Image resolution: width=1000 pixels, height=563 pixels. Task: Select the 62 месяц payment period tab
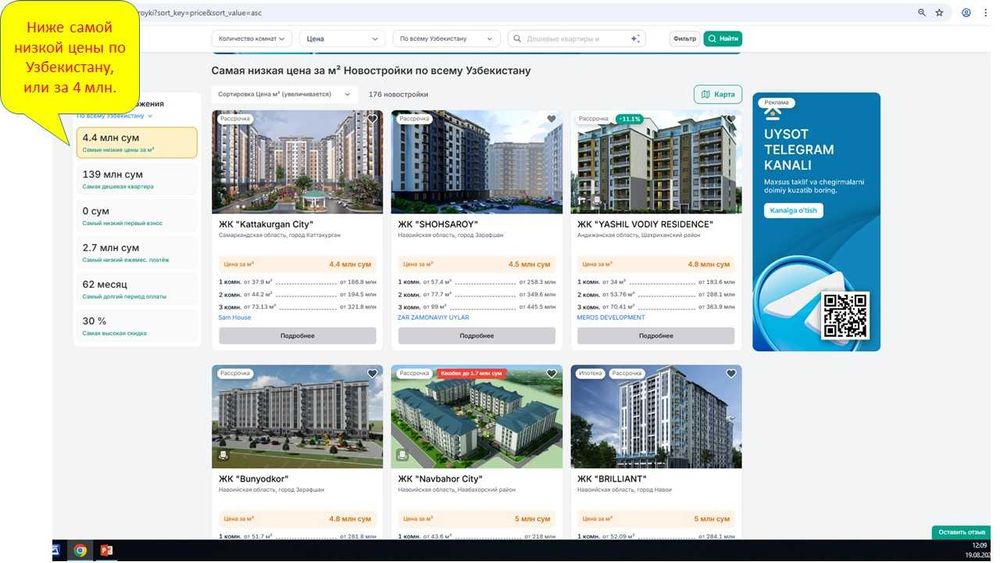tap(136, 289)
